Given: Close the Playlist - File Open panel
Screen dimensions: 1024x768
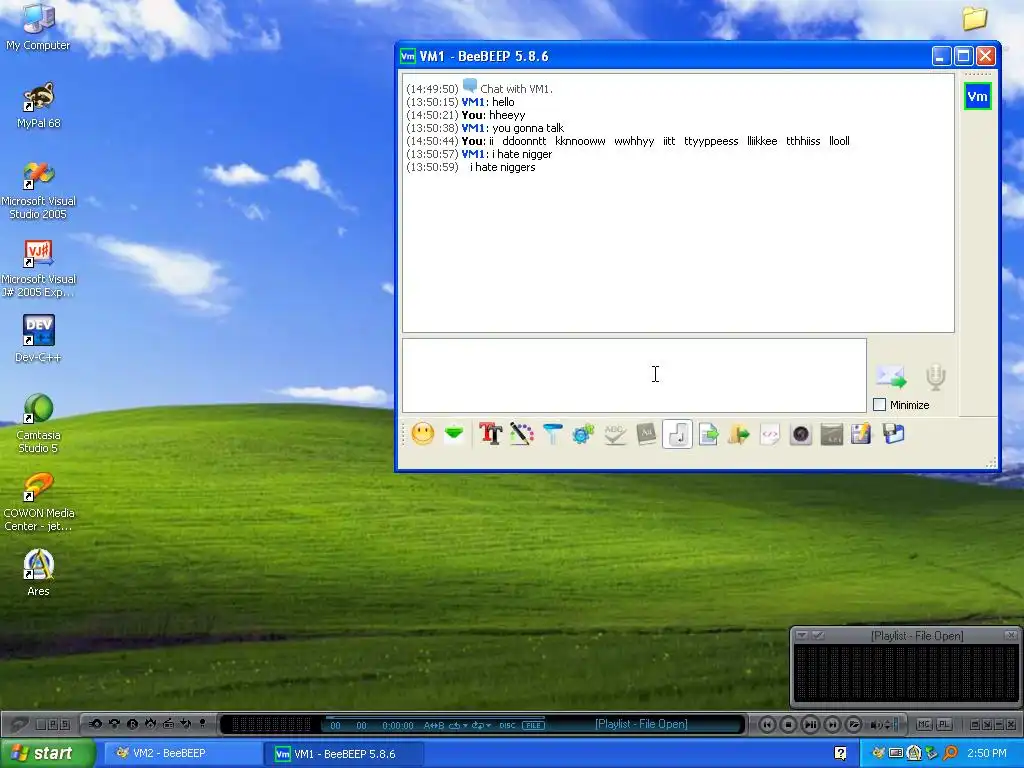Looking at the screenshot, I should tap(1010, 635).
